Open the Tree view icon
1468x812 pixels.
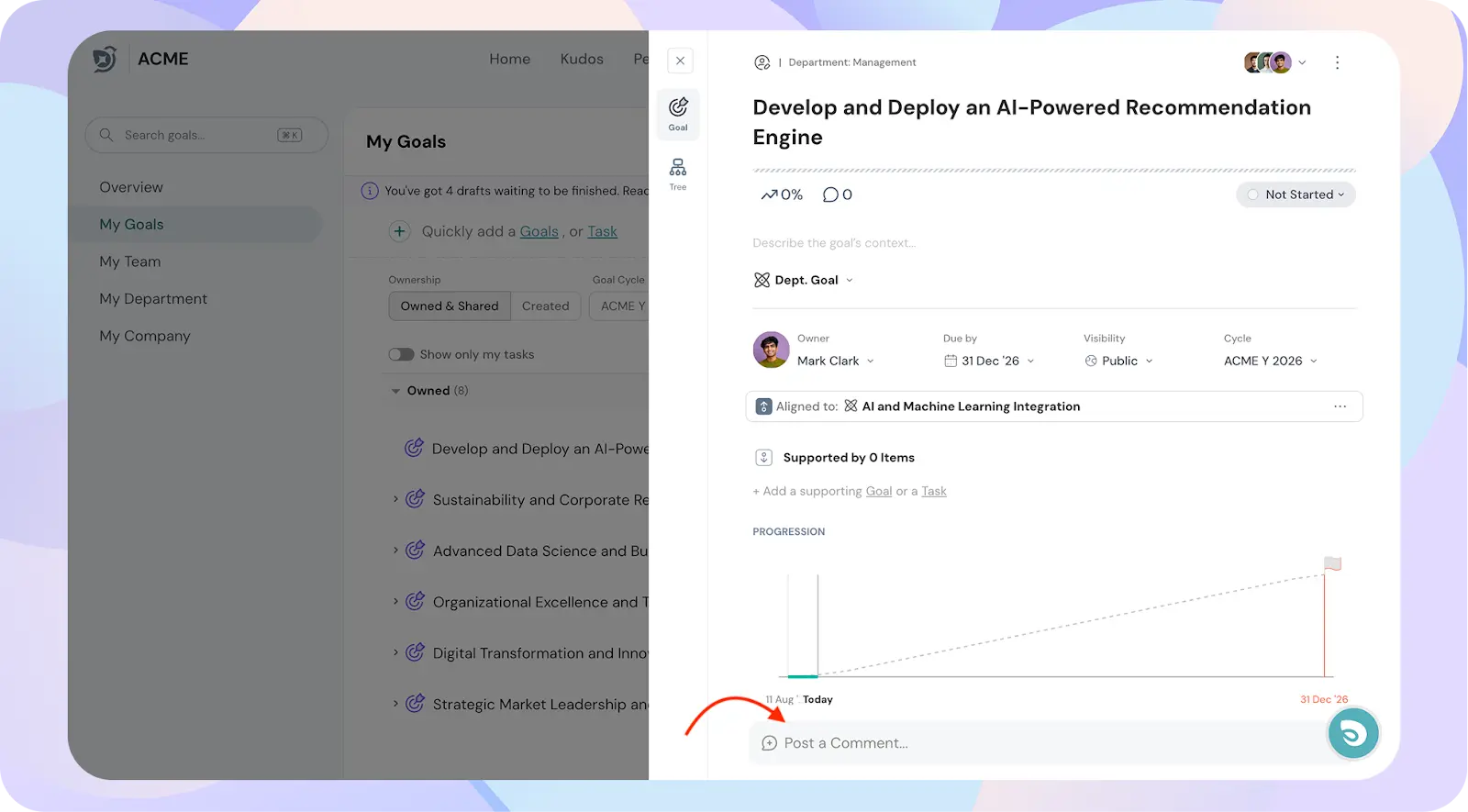(678, 172)
